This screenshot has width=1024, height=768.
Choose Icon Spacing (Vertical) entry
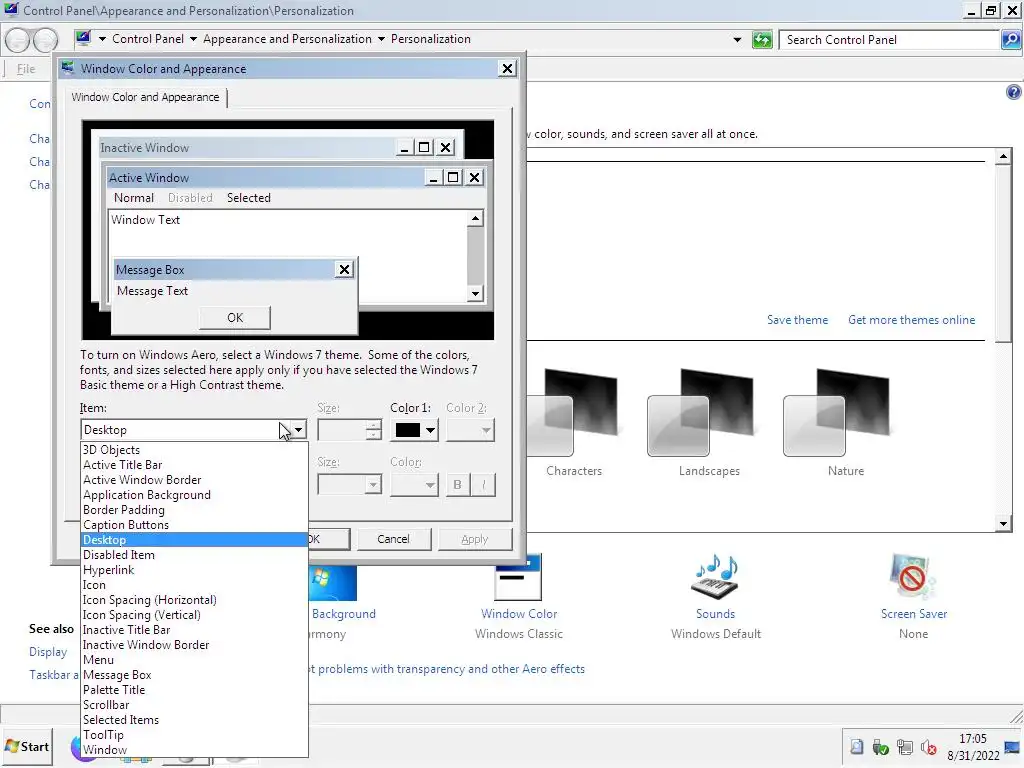(x=194, y=615)
